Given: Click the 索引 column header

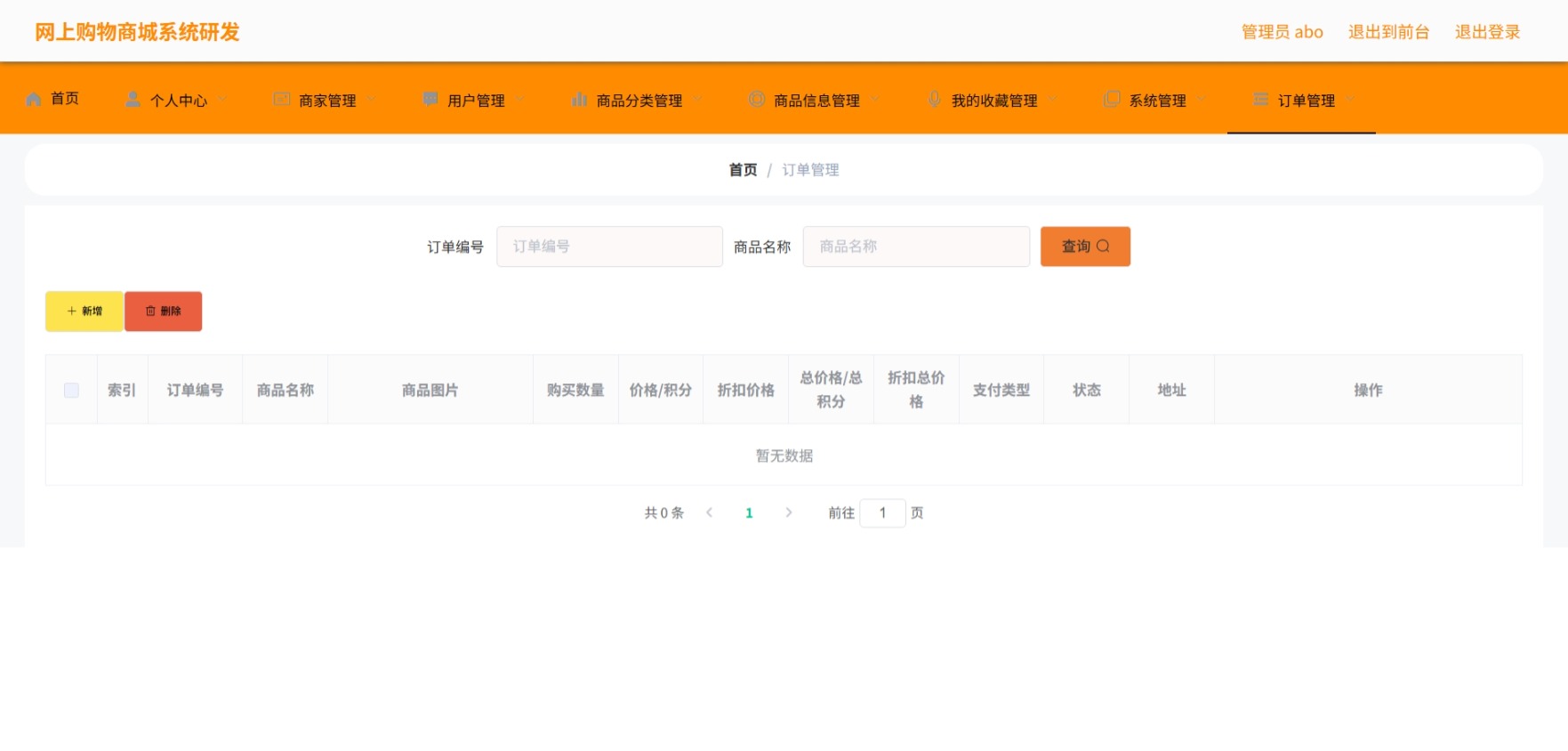Looking at the screenshot, I should click(122, 391).
